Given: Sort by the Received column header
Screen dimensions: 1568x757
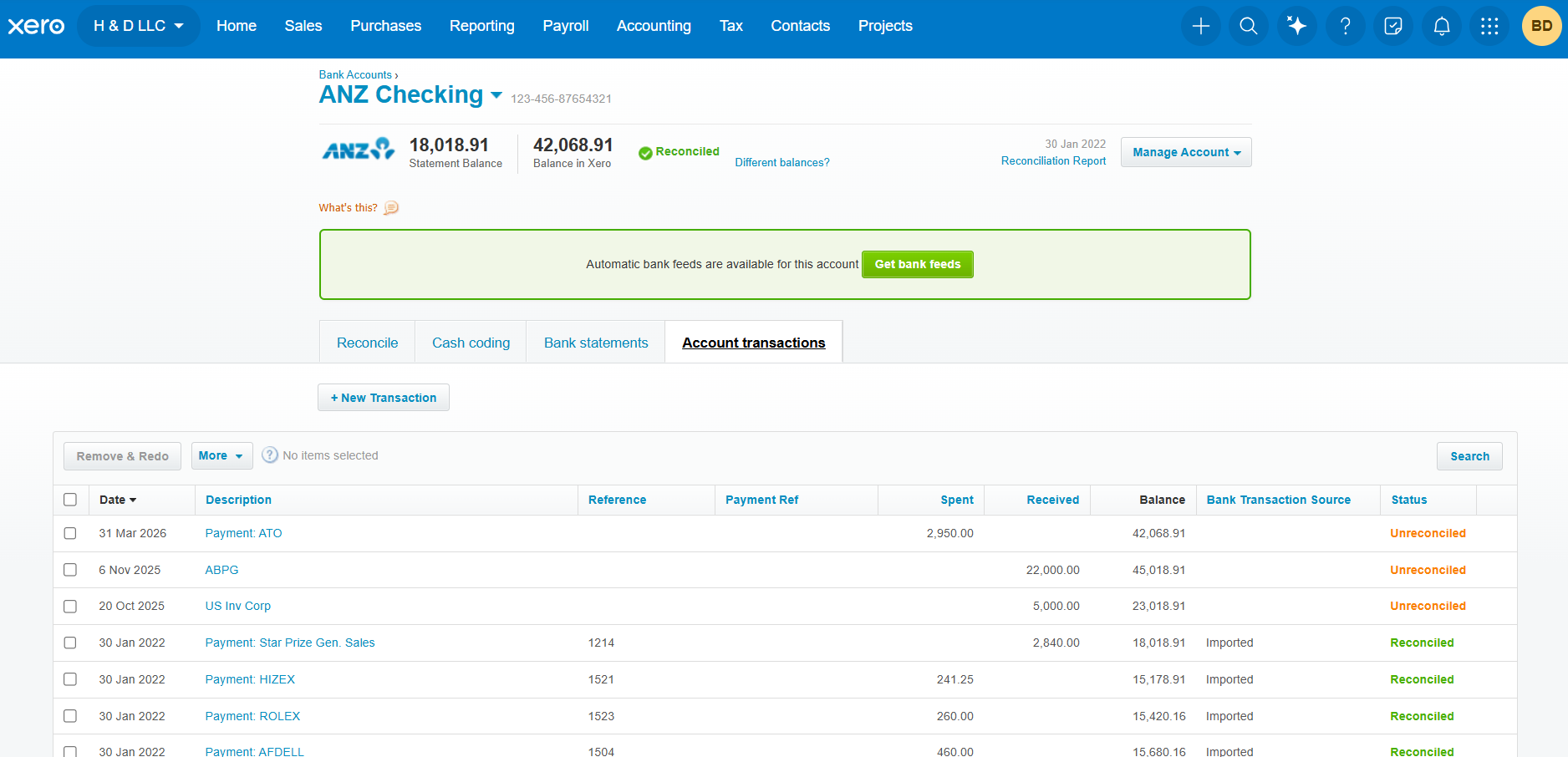Looking at the screenshot, I should [1053, 500].
